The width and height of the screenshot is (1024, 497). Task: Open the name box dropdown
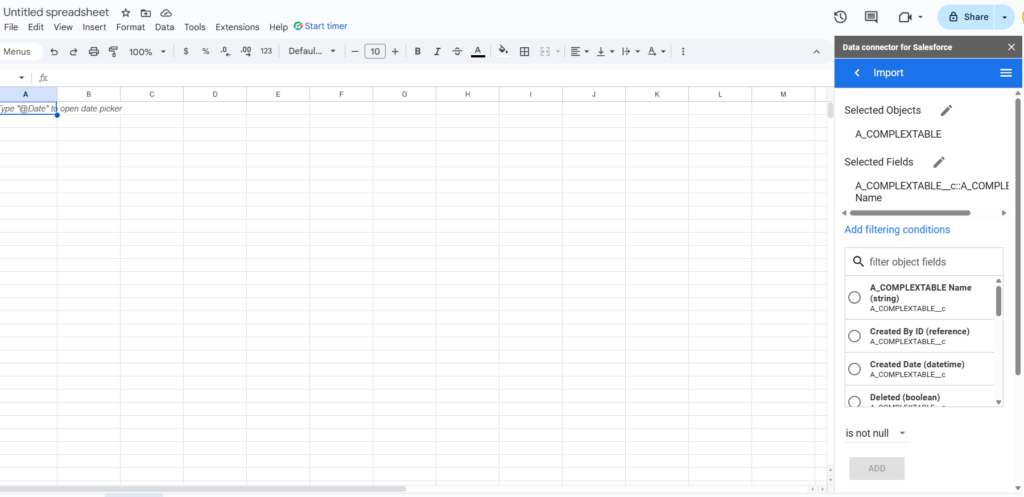tap(22, 78)
